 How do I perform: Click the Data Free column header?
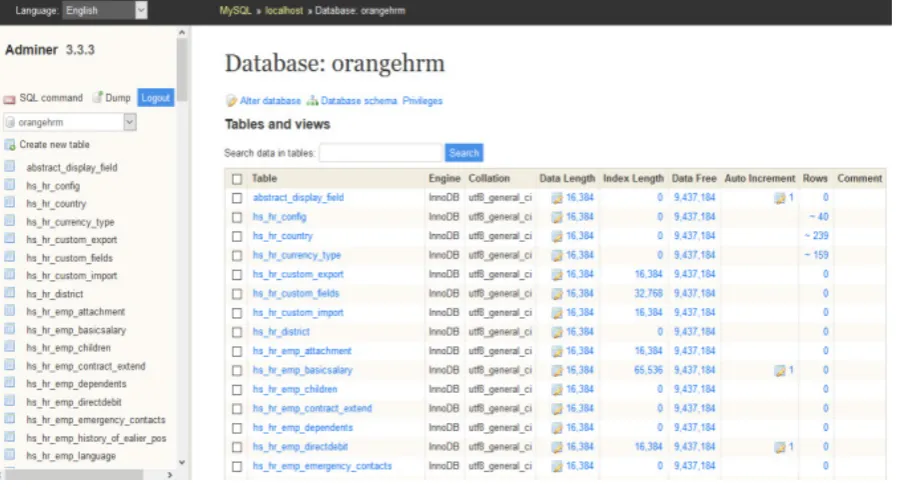click(694, 179)
